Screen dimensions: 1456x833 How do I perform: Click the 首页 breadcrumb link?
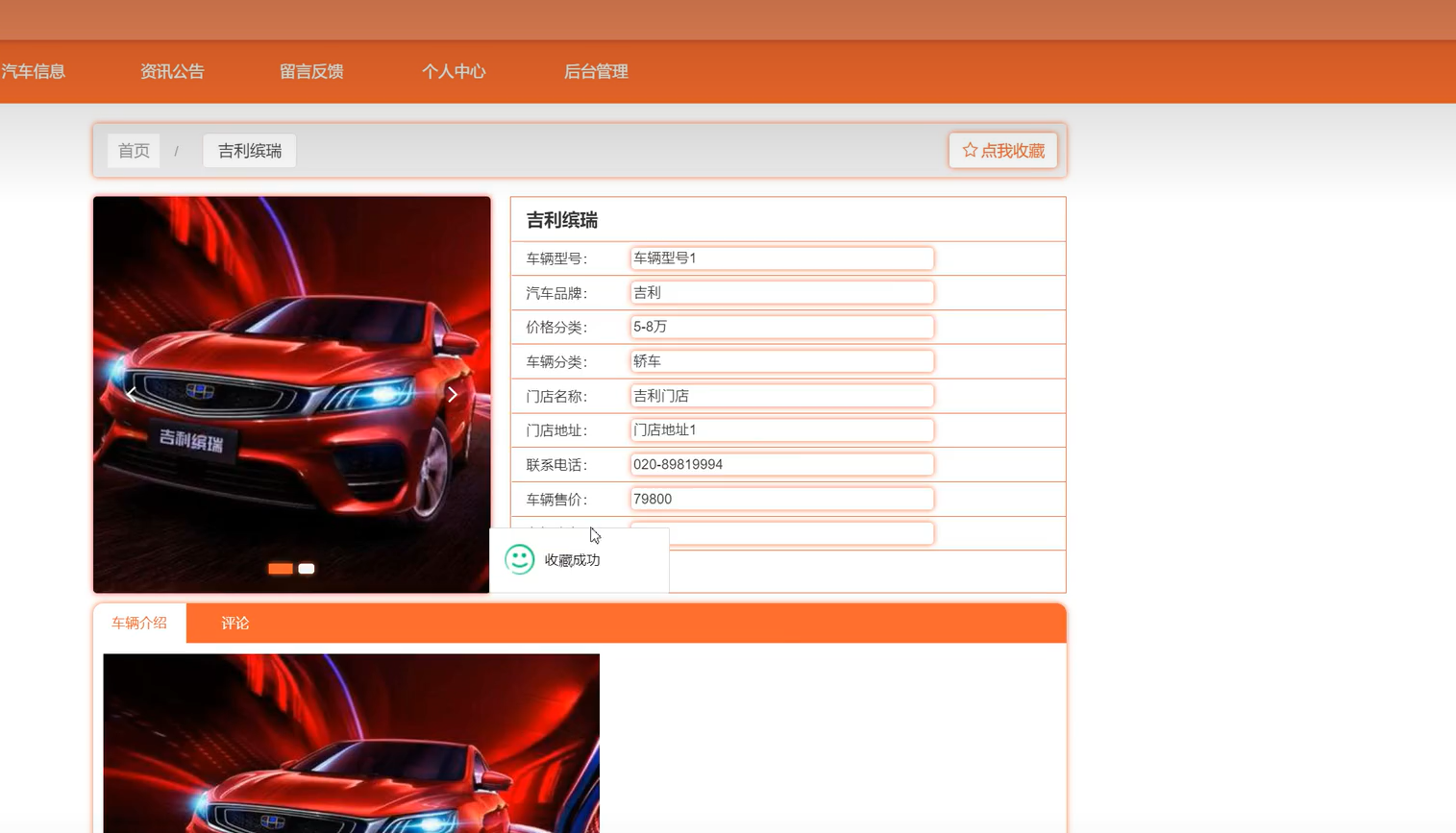point(134,151)
